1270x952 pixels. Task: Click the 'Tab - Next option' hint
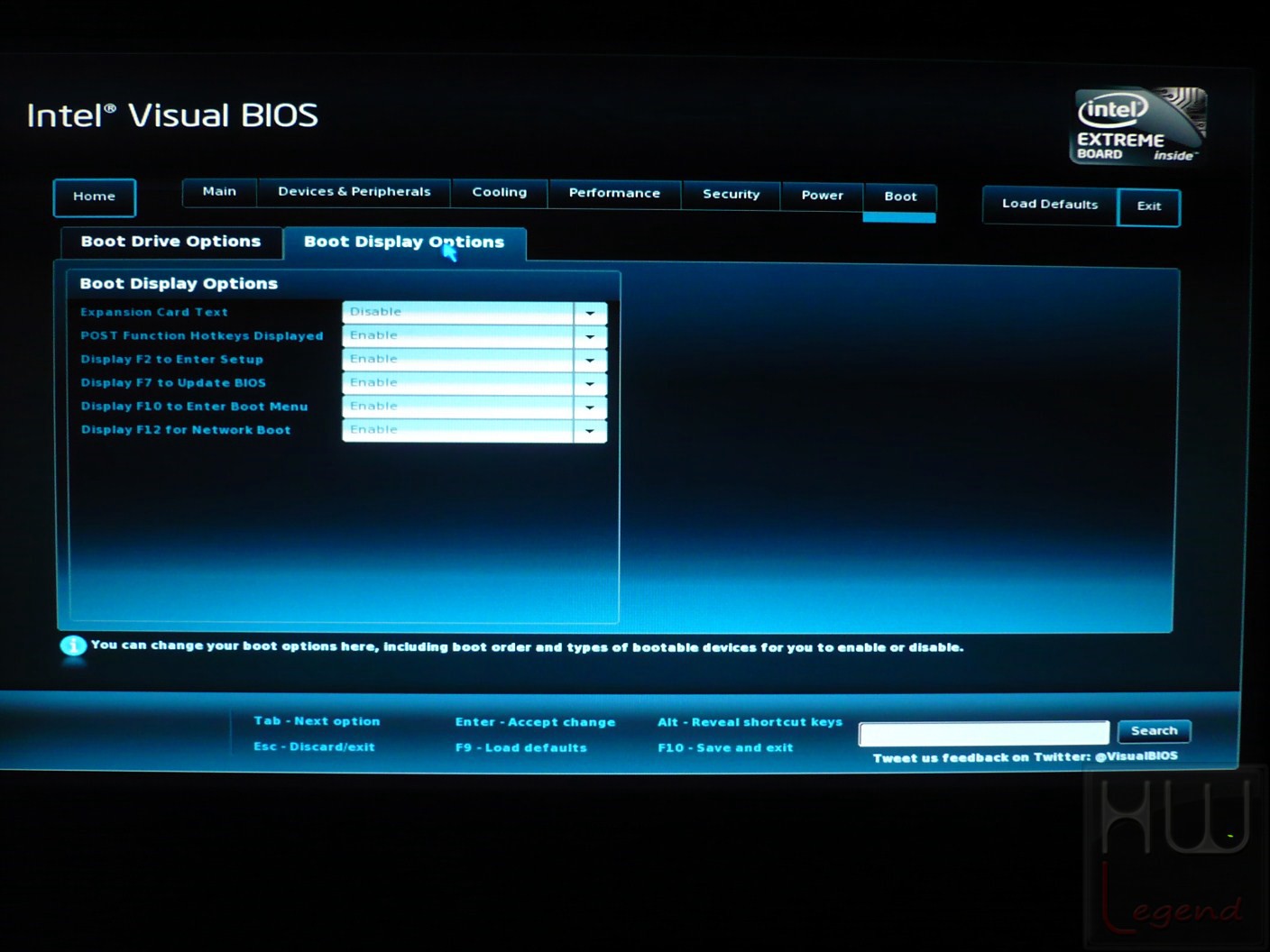coord(317,721)
